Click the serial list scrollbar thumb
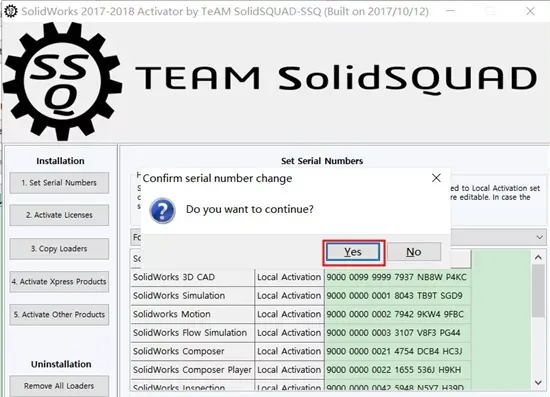The height and width of the screenshot is (397, 550). click(538, 291)
